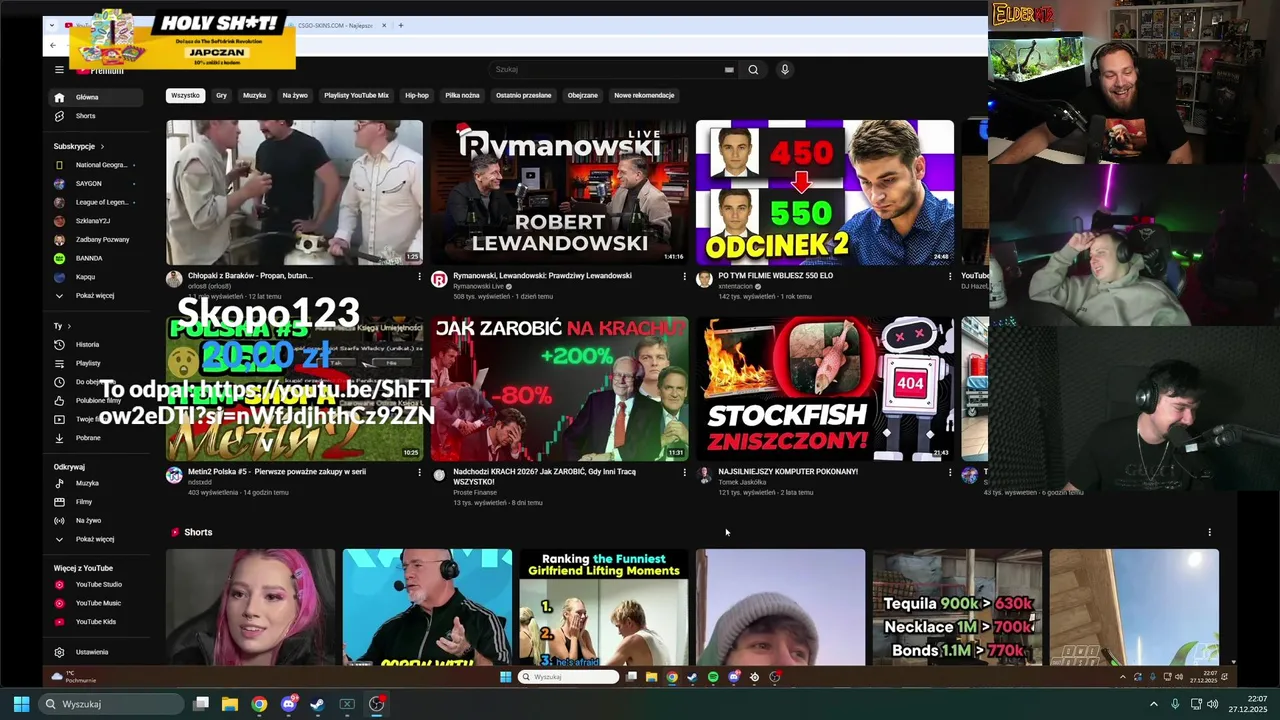
Task: Open Tequila Necklace Bonds short
Action: click(x=958, y=607)
